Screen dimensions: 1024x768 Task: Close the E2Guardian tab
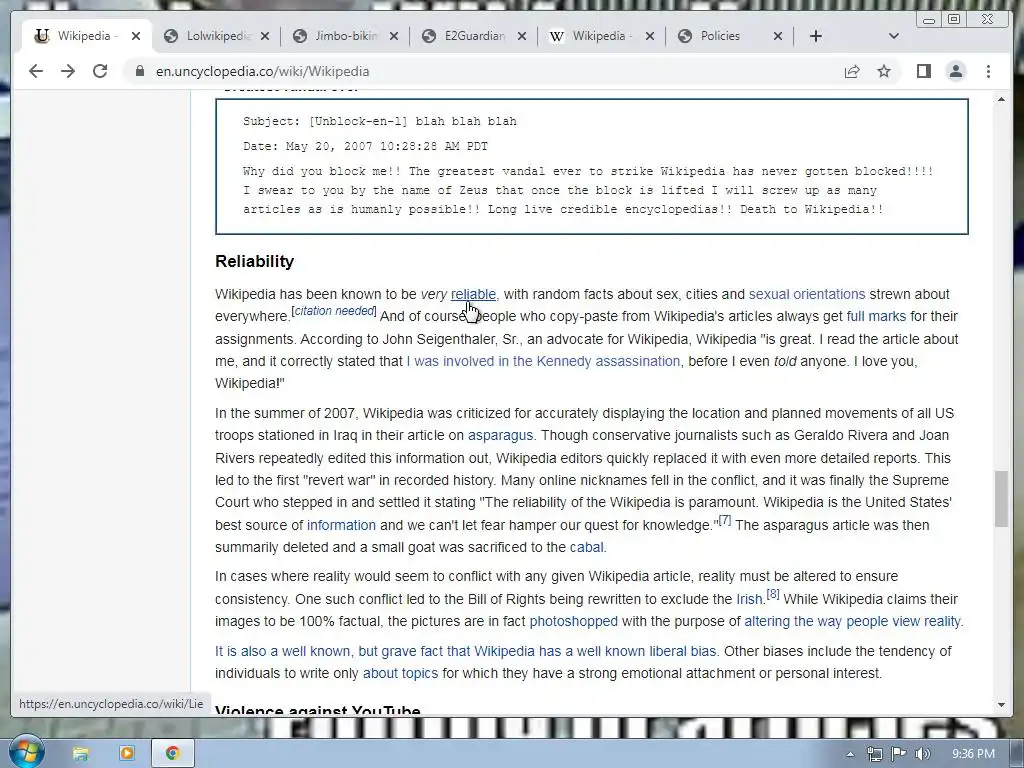[522, 37]
